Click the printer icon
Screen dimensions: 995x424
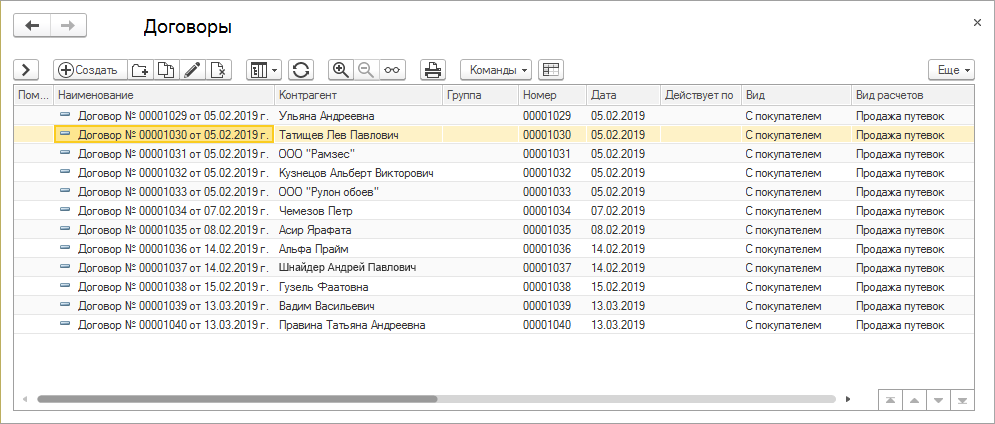tap(433, 70)
